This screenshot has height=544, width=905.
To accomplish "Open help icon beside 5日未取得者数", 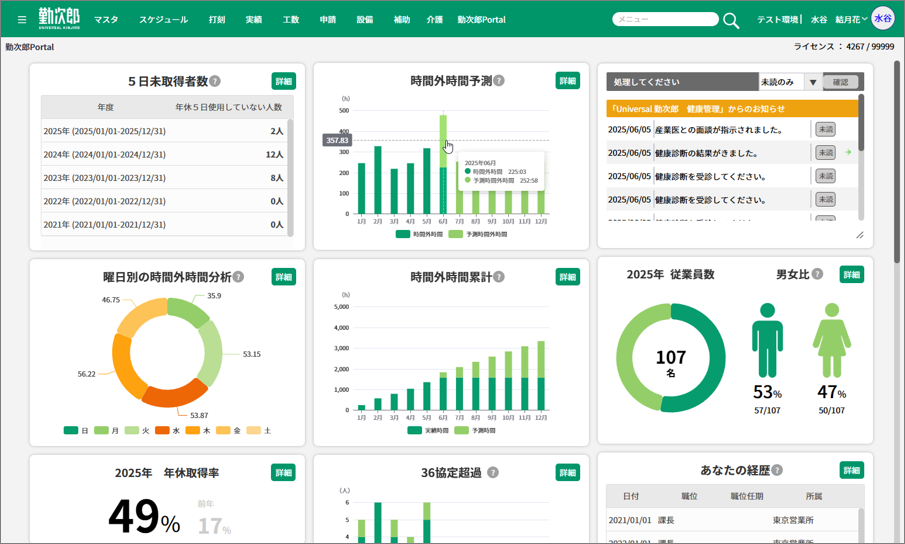I will (x=215, y=81).
